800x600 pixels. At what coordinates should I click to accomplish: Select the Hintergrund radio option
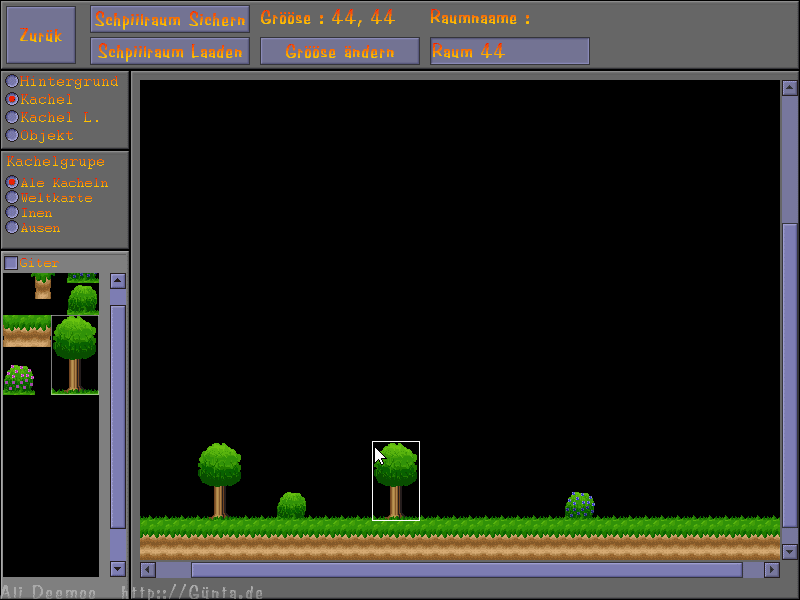(12, 81)
